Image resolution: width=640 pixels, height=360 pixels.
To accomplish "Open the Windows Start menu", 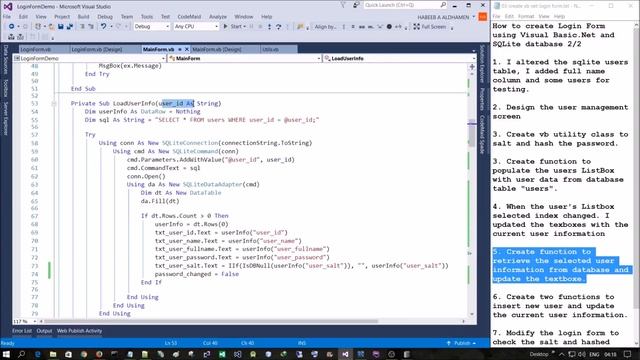I will click(x=6, y=354).
